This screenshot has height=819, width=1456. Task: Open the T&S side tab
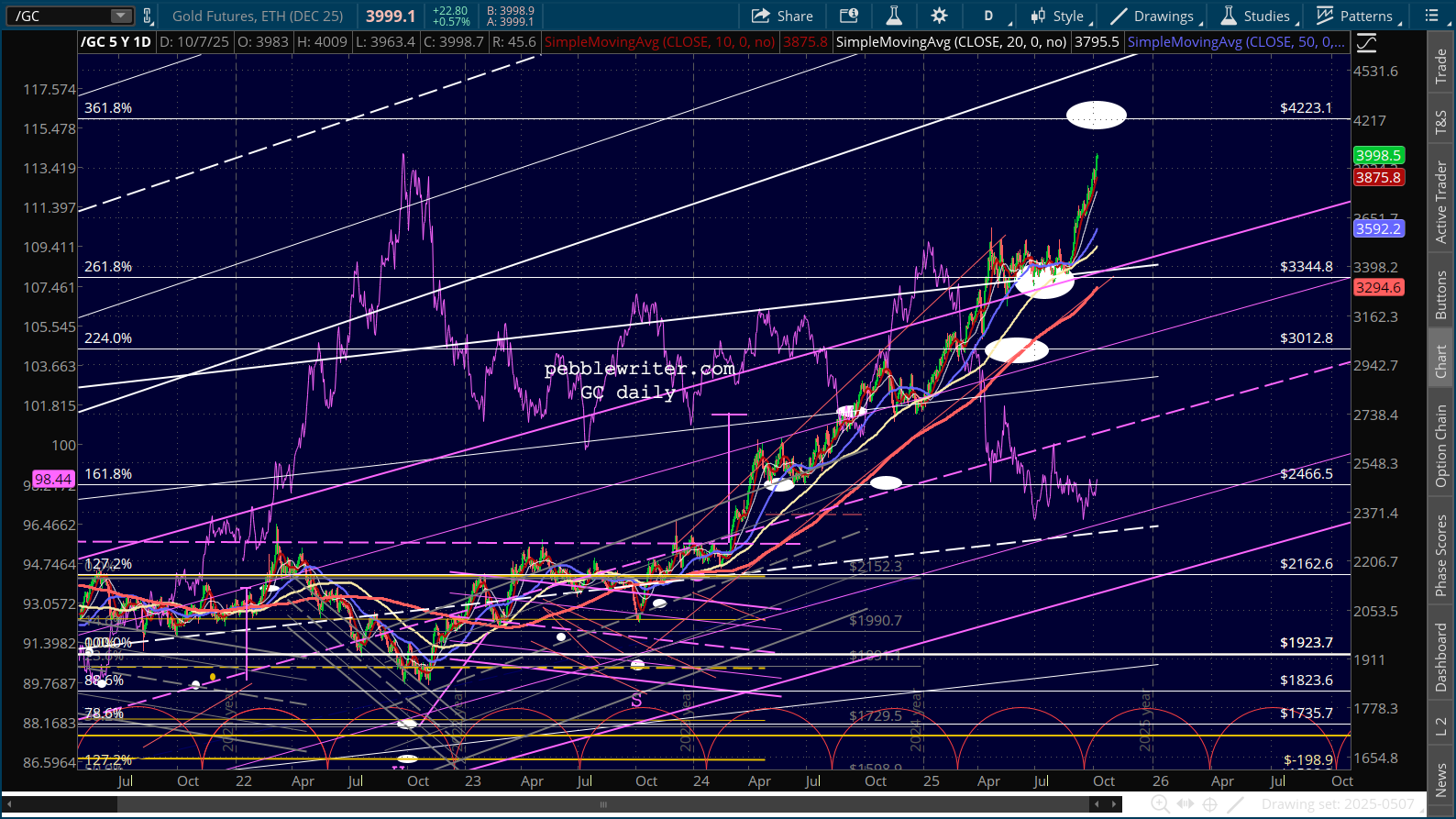pos(1441,122)
